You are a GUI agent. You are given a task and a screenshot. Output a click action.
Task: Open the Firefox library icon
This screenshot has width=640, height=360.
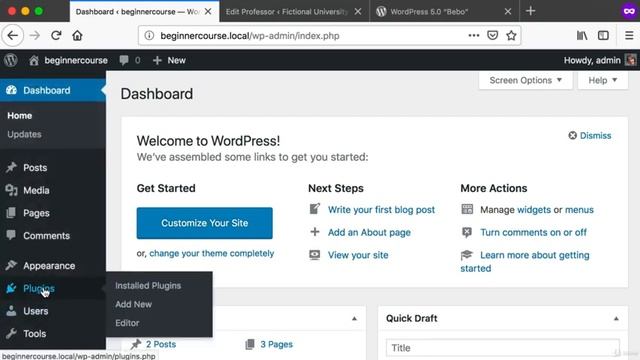[582, 36]
